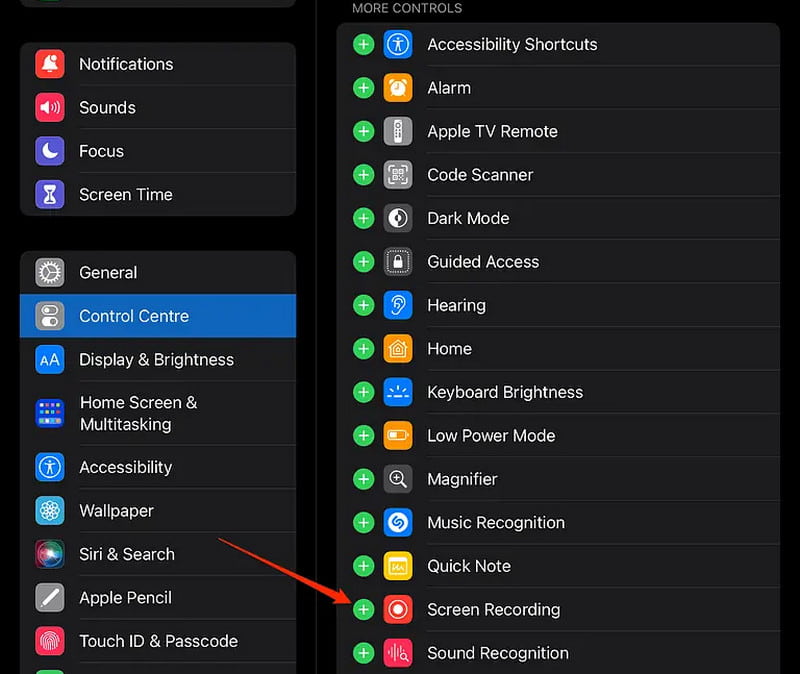Viewport: 800px width, 674px height.
Task: Open Wallpaper settings label
Action: (x=116, y=511)
